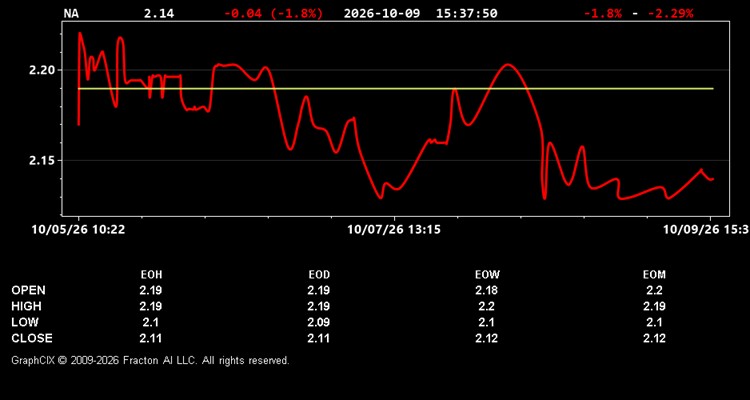The width and height of the screenshot is (750, 400).
Task: Click the CLOSE row label
Action: (x=32, y=338)
